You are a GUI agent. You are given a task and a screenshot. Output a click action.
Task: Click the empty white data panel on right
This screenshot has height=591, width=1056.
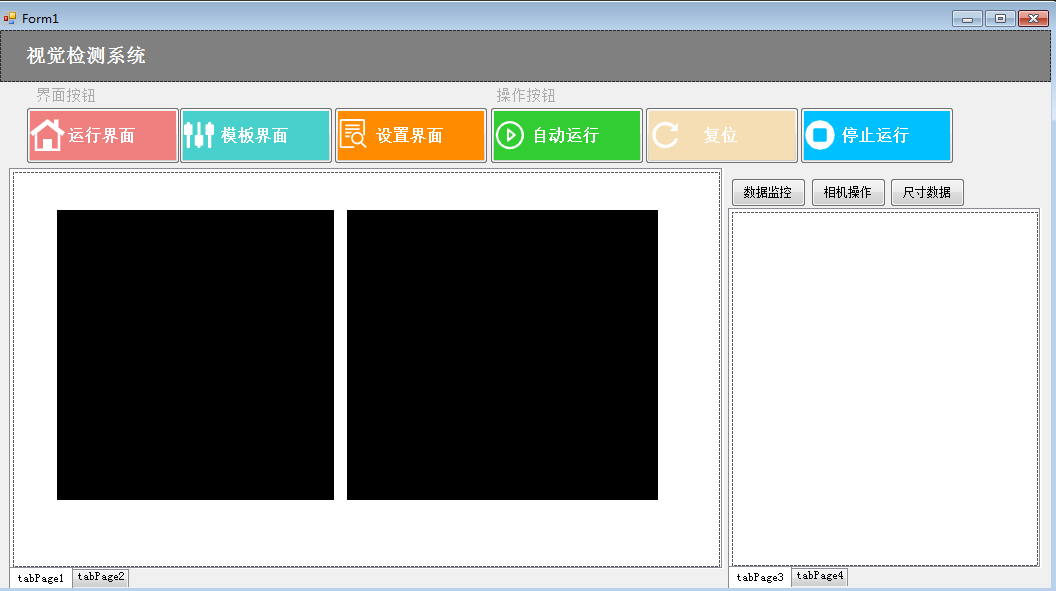point(885,388)
